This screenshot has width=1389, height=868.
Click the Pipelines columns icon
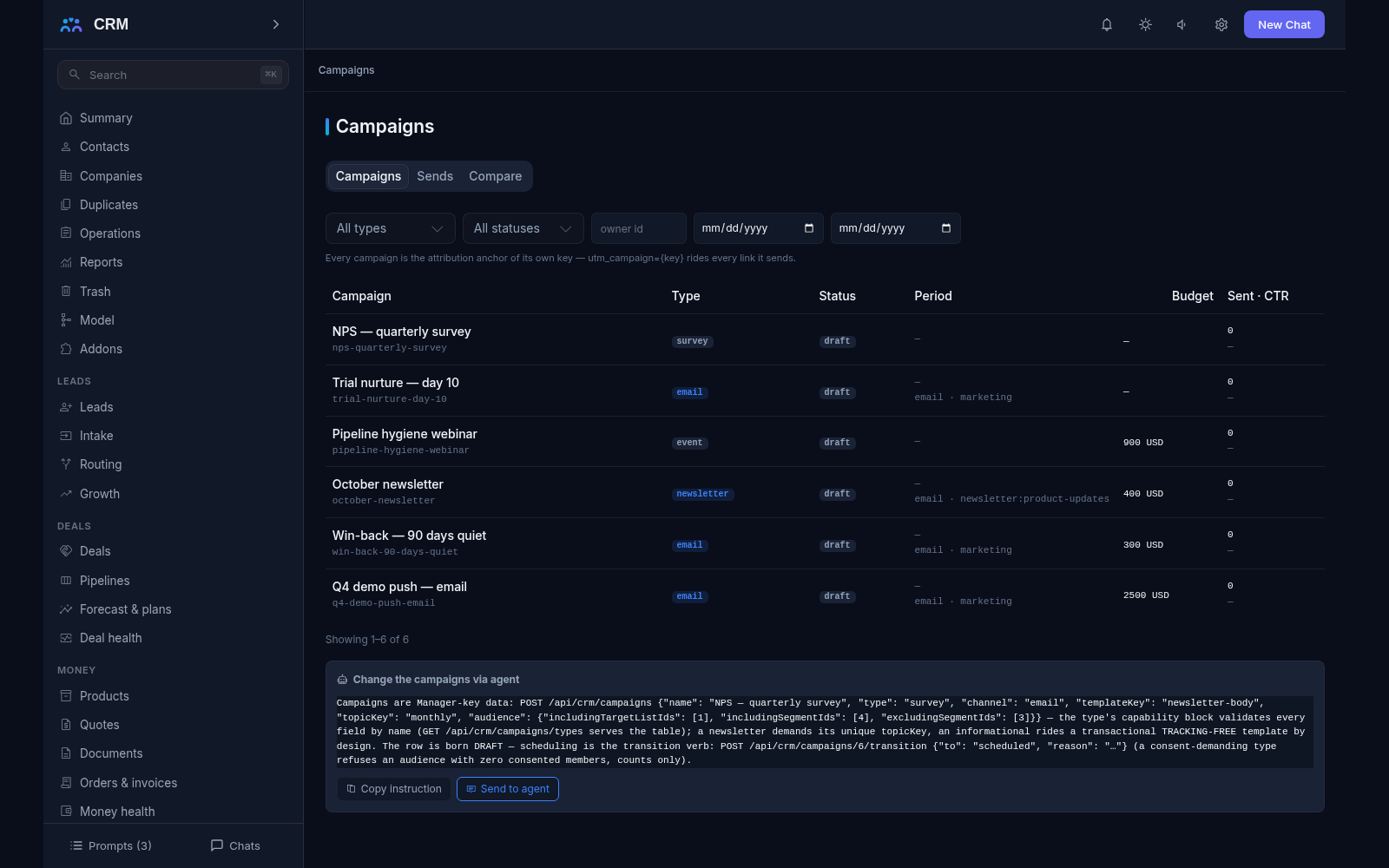pos(66,580)
